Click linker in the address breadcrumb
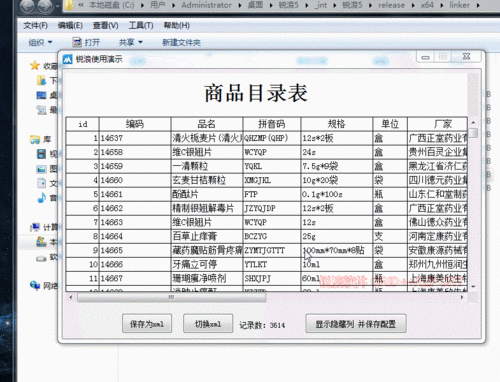500x382 pixels. pos(459,5)
